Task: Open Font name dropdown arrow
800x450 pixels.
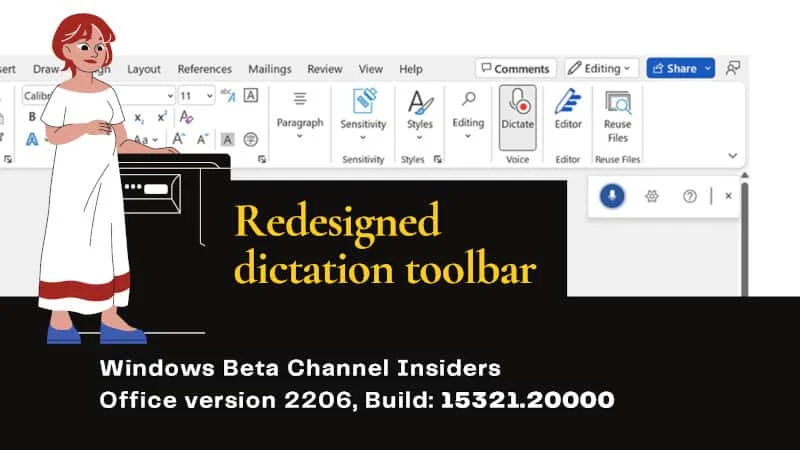Action: click(x=170, y=95)
